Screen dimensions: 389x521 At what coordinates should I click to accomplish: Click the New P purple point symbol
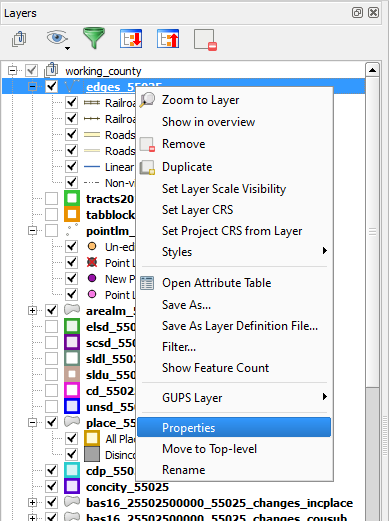pyautogui.click(x=92, y=278)
